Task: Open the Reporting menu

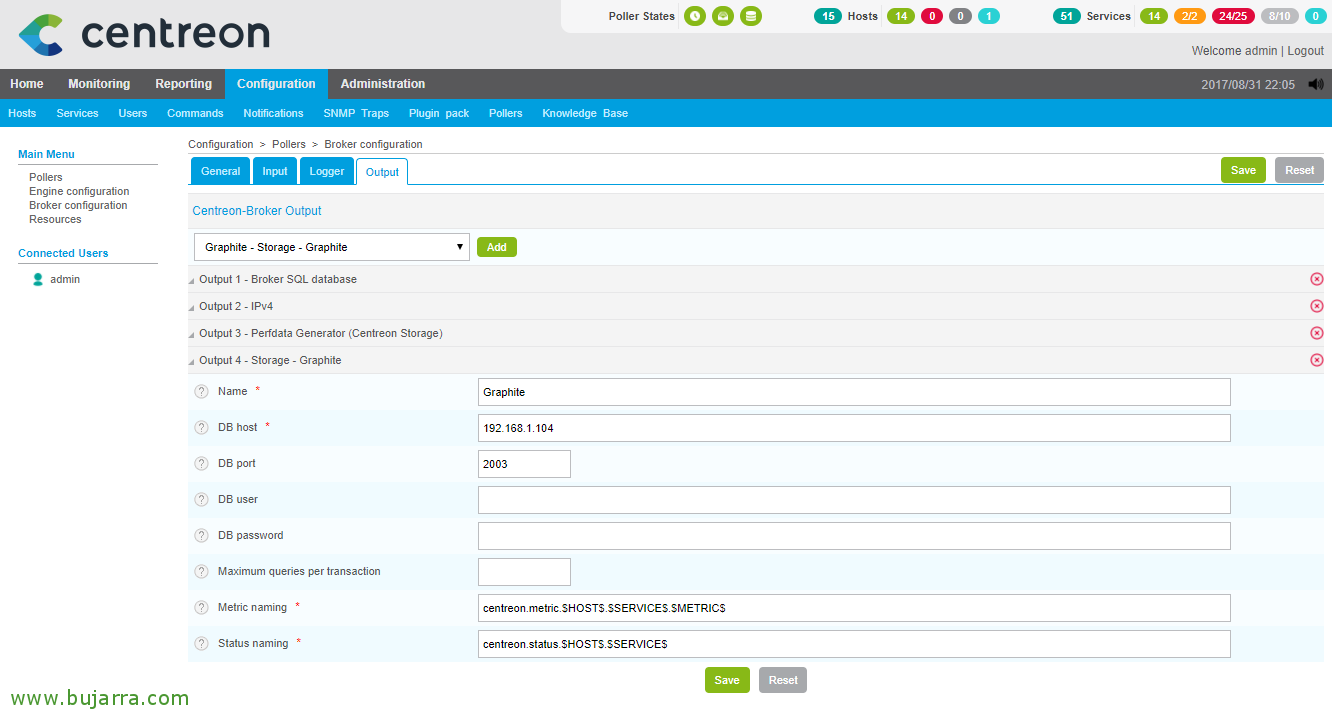Action: click(184, 84)
